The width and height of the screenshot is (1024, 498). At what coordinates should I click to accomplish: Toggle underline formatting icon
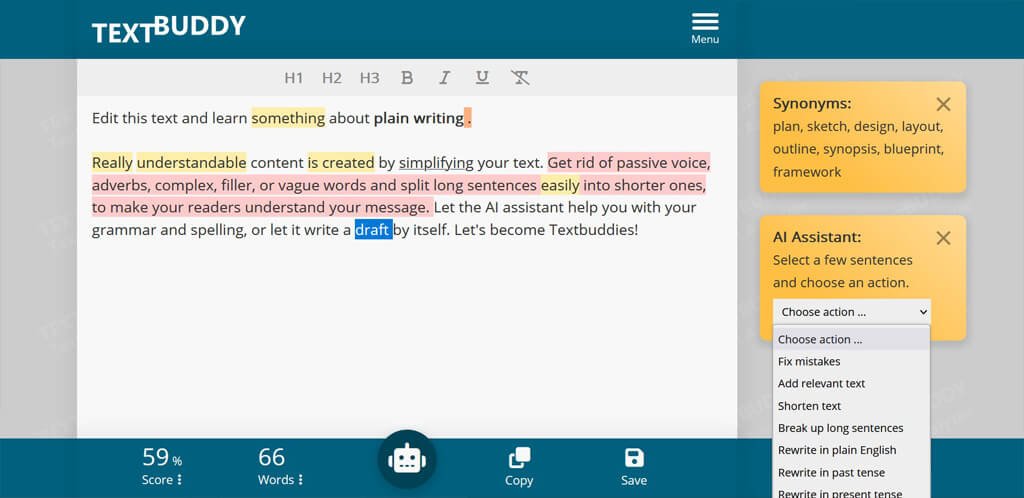tap(482, 78)
